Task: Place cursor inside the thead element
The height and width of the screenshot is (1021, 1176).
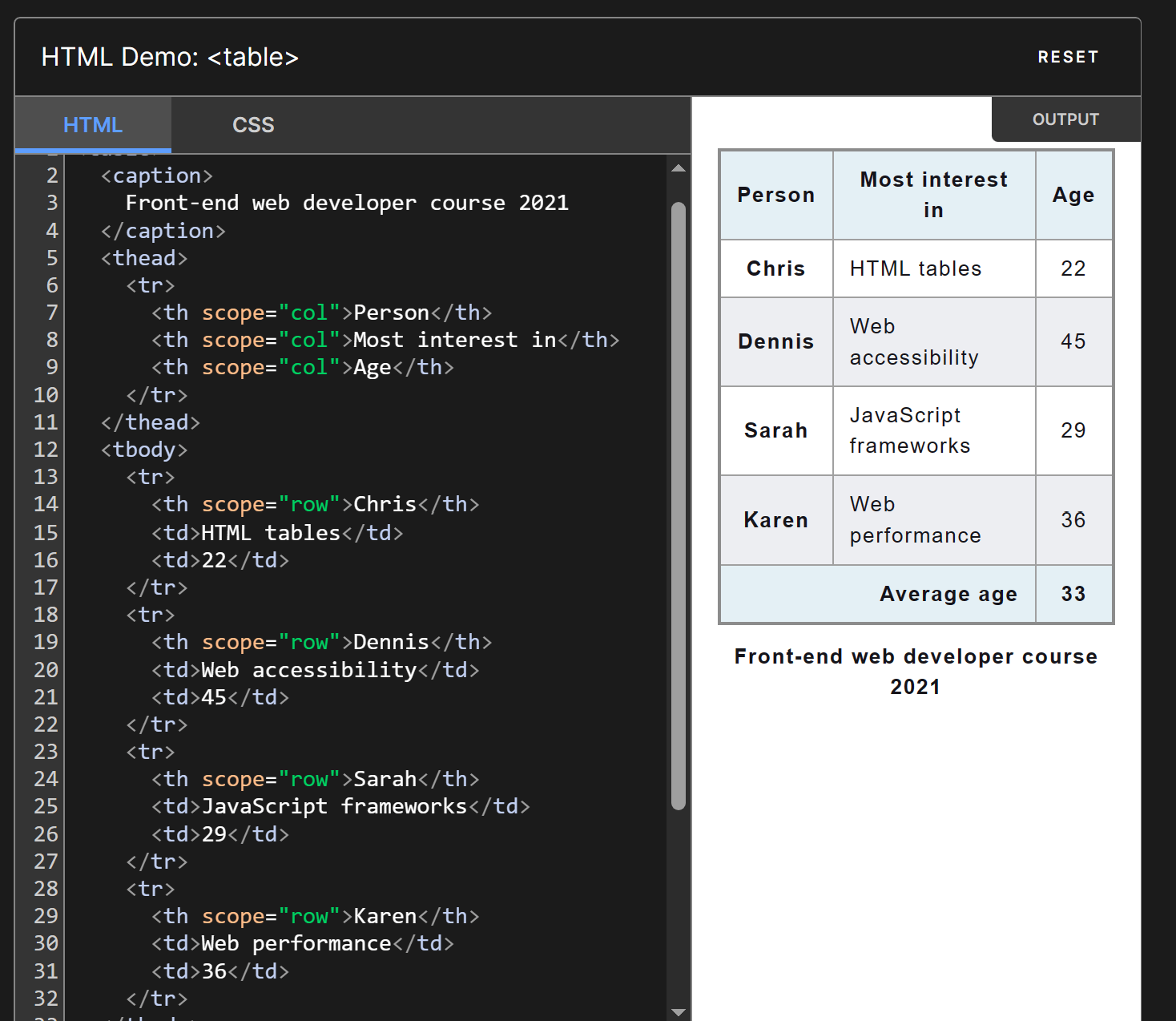Action: pos(144,257)
